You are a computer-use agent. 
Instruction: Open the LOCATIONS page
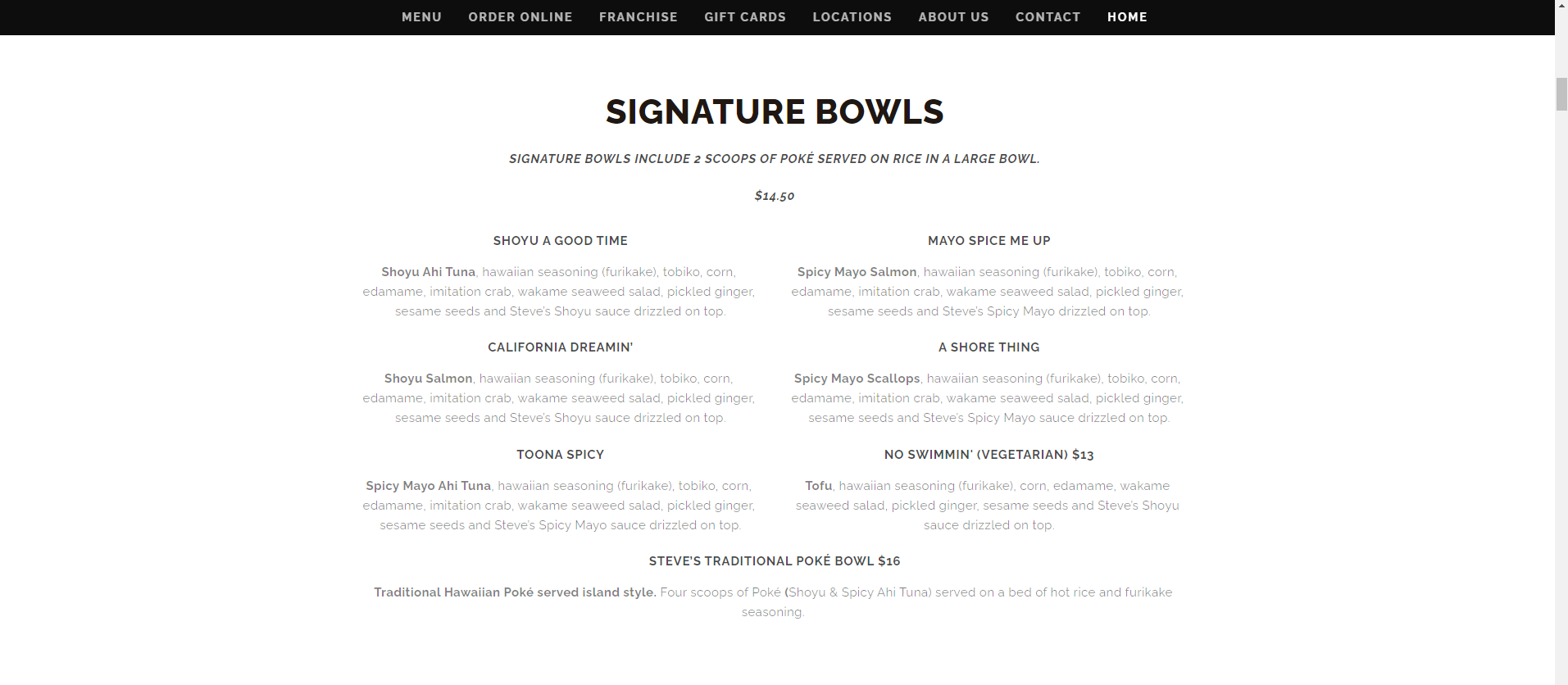pyautogui.click(x=852, y=16)
